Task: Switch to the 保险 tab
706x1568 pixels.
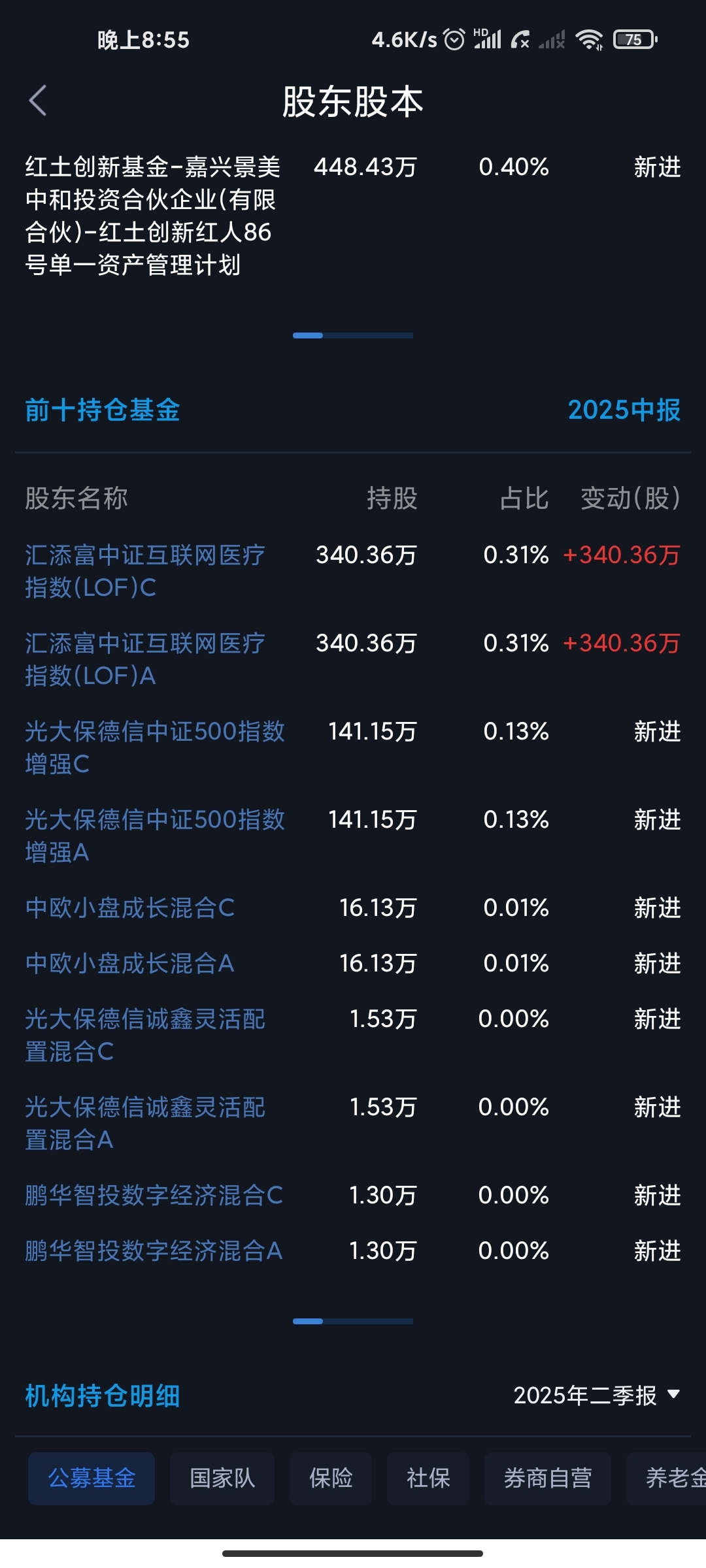Action: point(331,1478)
